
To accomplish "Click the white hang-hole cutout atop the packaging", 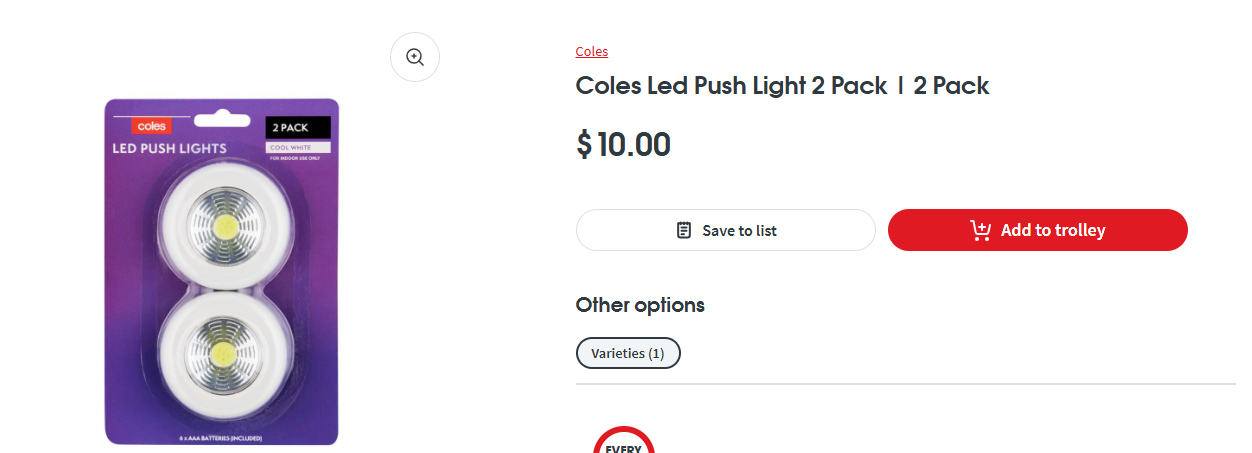I will pos(222,121).
